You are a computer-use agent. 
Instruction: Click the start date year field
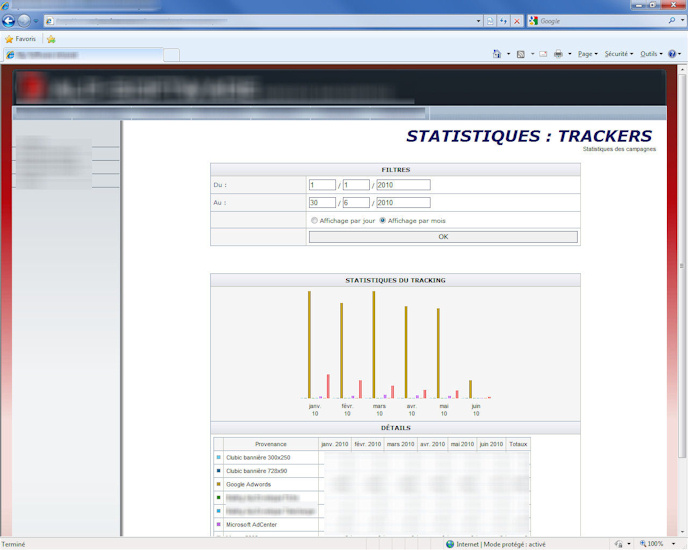[x=403, y=185]
